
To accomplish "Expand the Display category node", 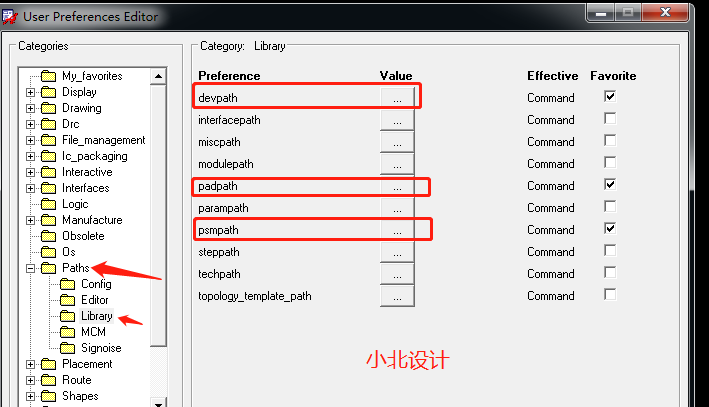I will click(x=31, y=92).
